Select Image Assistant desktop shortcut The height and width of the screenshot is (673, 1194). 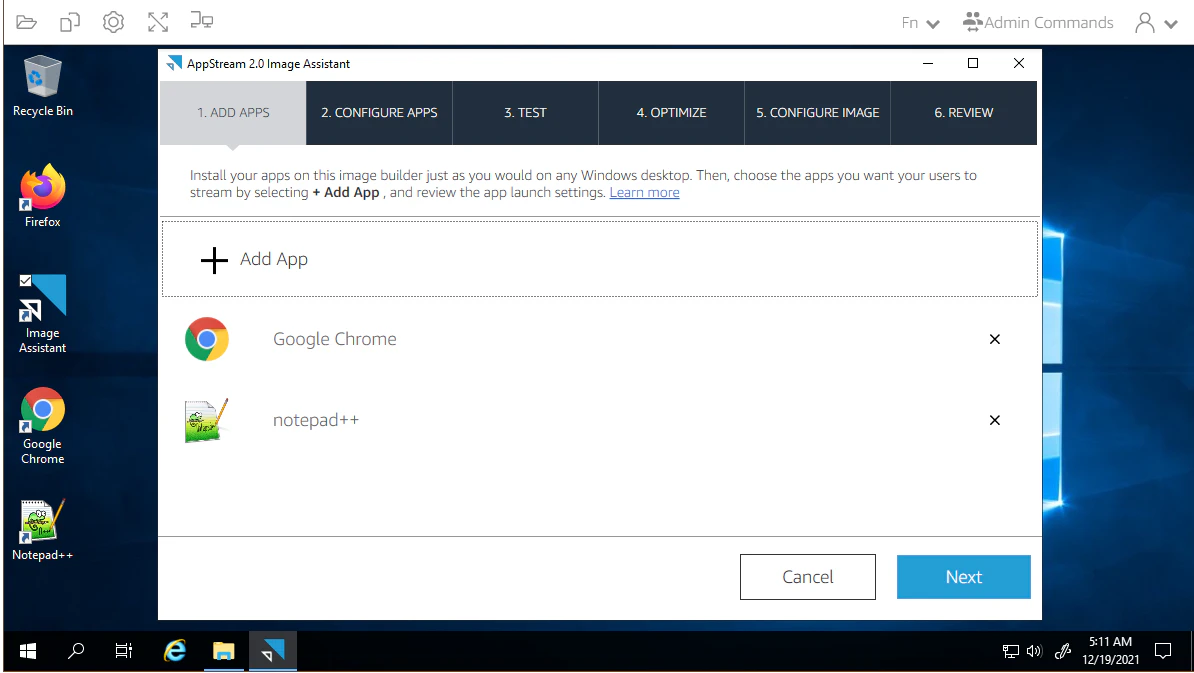(x=43, y=314)
